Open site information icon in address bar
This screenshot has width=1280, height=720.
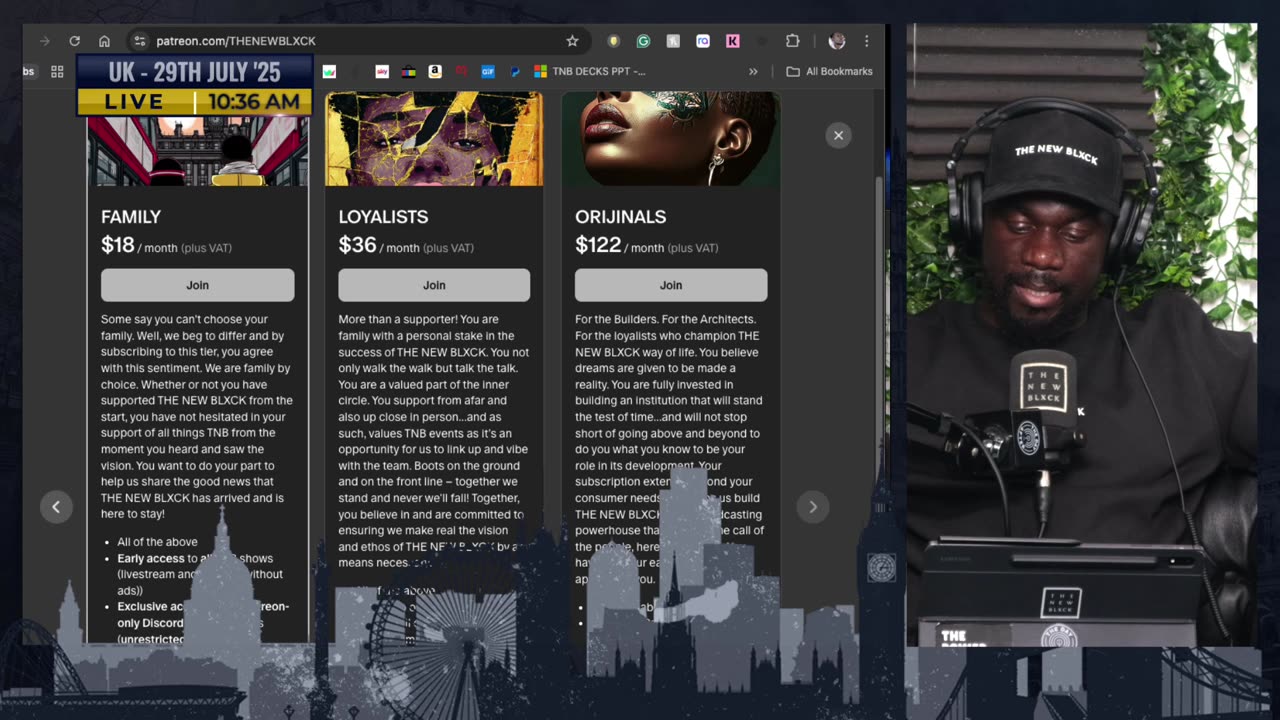click(x=140, y=41)
